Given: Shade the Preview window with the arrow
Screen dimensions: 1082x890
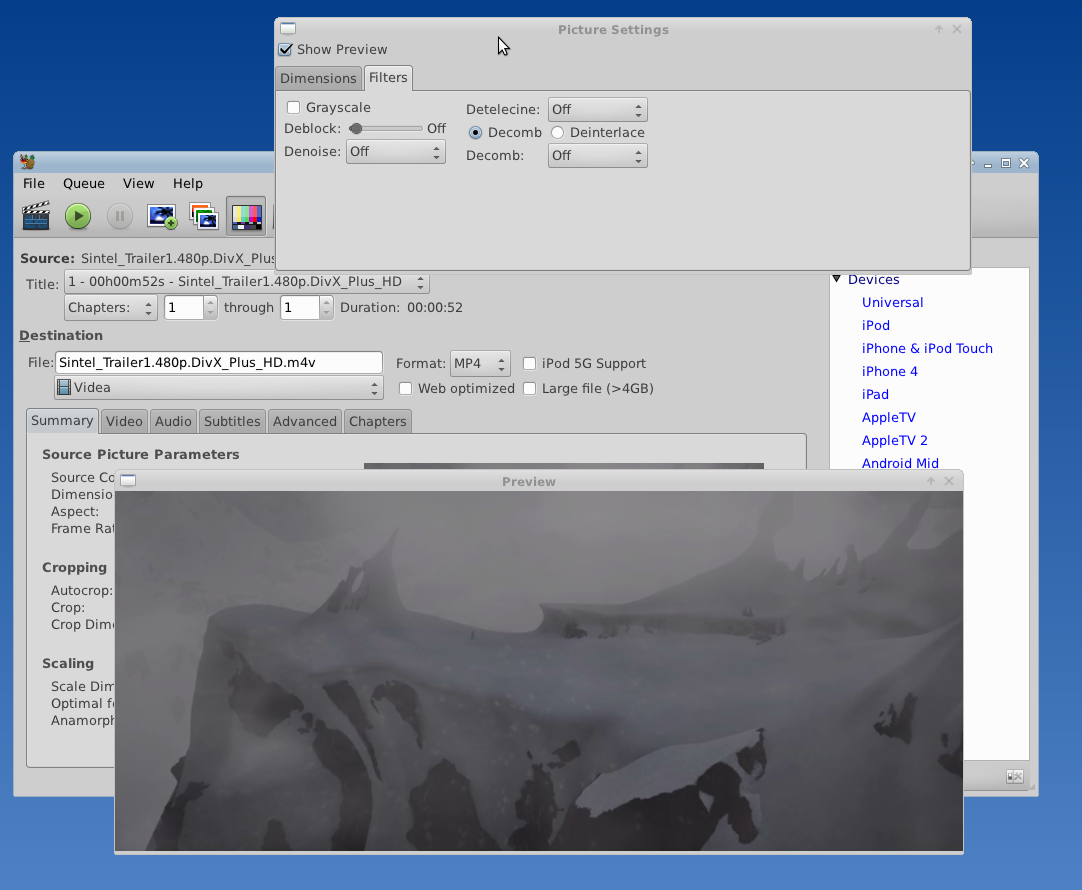Looking at the screenshot, I should pyautogui.click(x=931, y=481).
